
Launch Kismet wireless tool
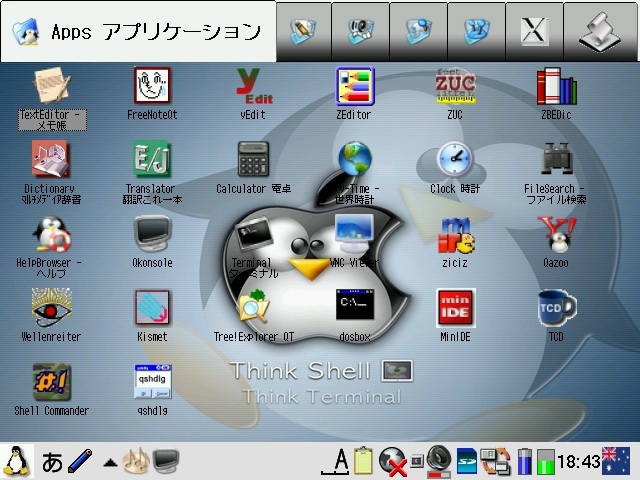[152, 308]
